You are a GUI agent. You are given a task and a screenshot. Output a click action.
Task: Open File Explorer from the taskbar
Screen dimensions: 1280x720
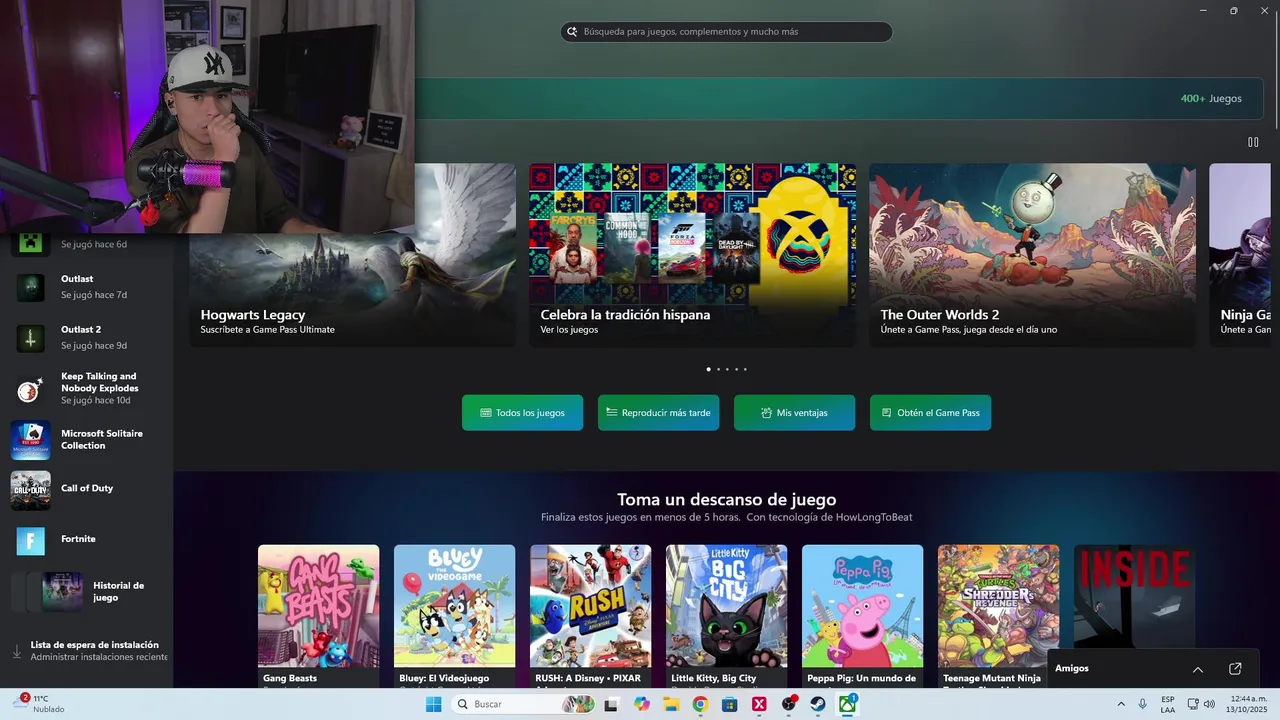click(671, 704)
